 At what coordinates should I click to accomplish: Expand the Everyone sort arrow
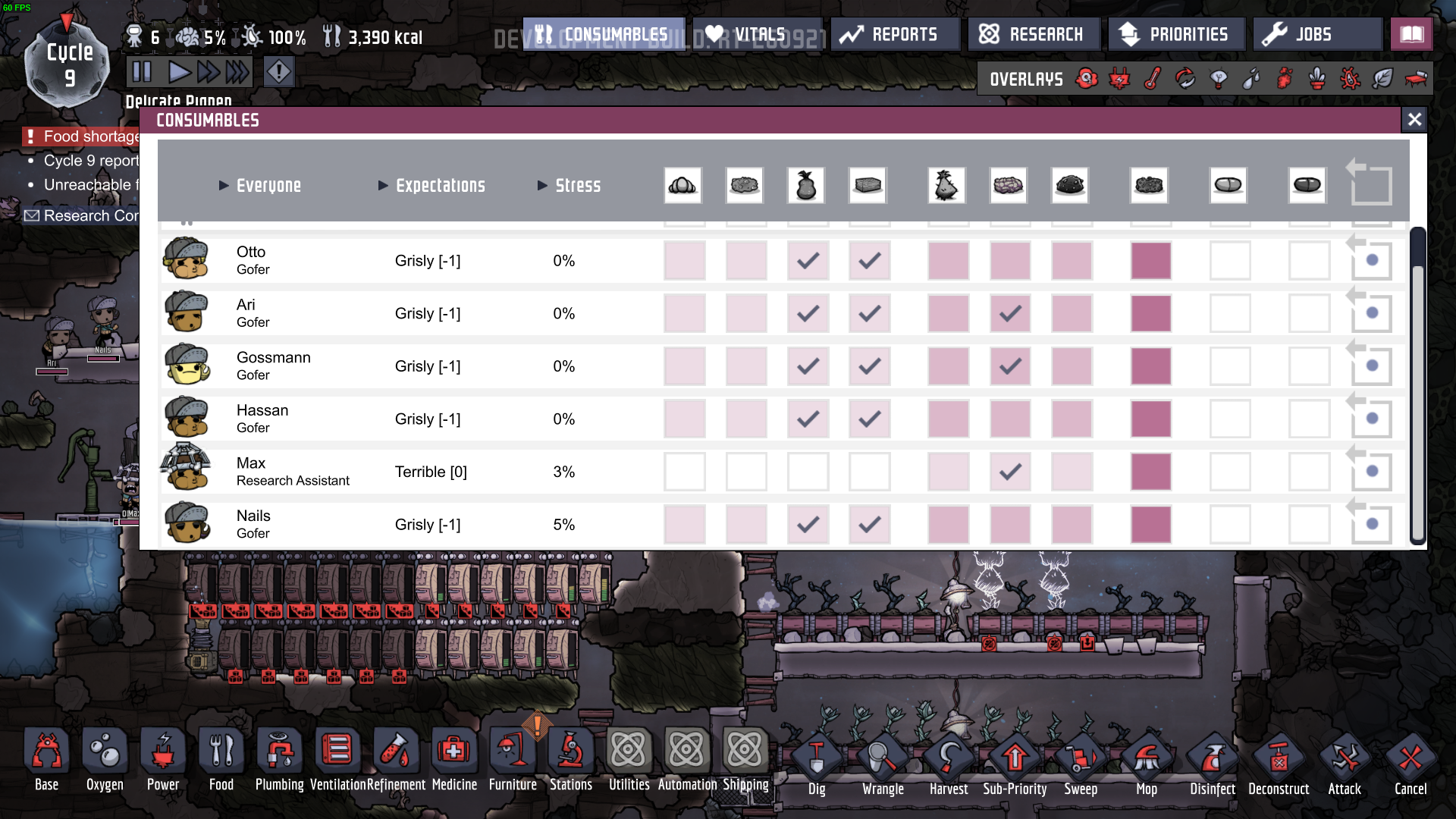pos(224,186)
